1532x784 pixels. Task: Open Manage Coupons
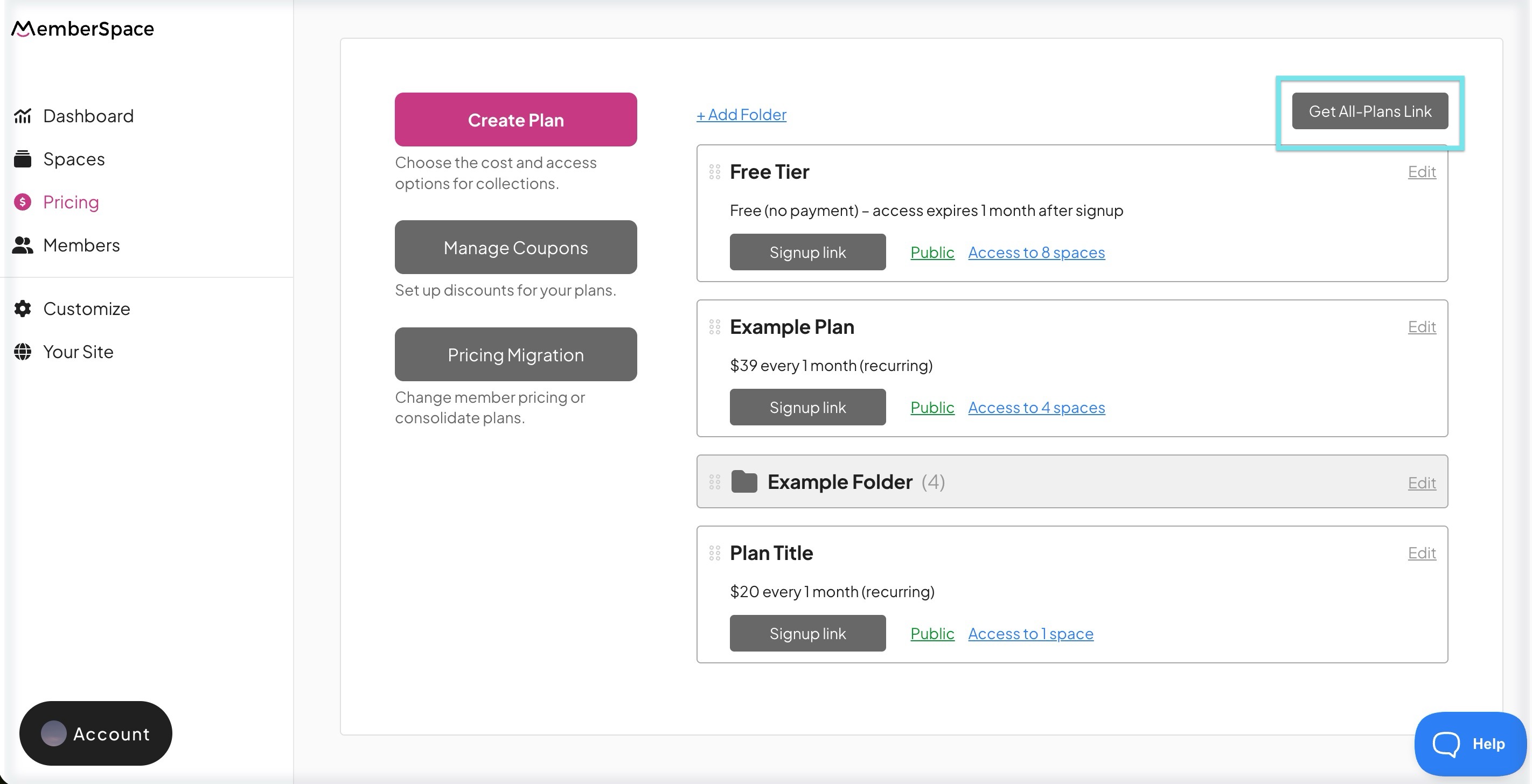pyautogui.click(x=516, y=247)
